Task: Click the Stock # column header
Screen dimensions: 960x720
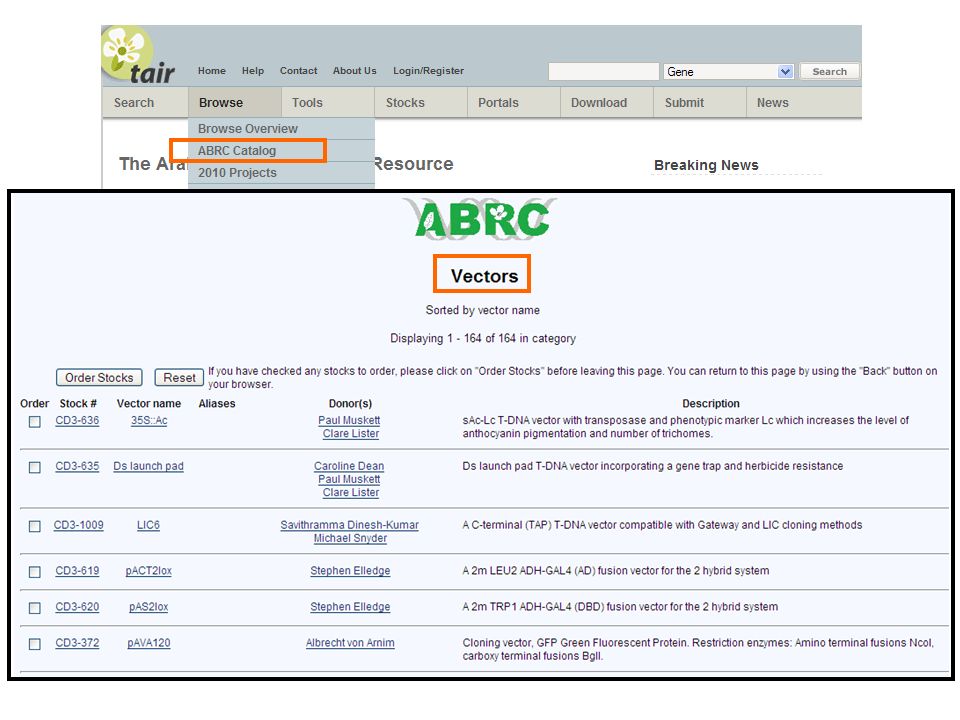Action: click(x=78, y=403)
